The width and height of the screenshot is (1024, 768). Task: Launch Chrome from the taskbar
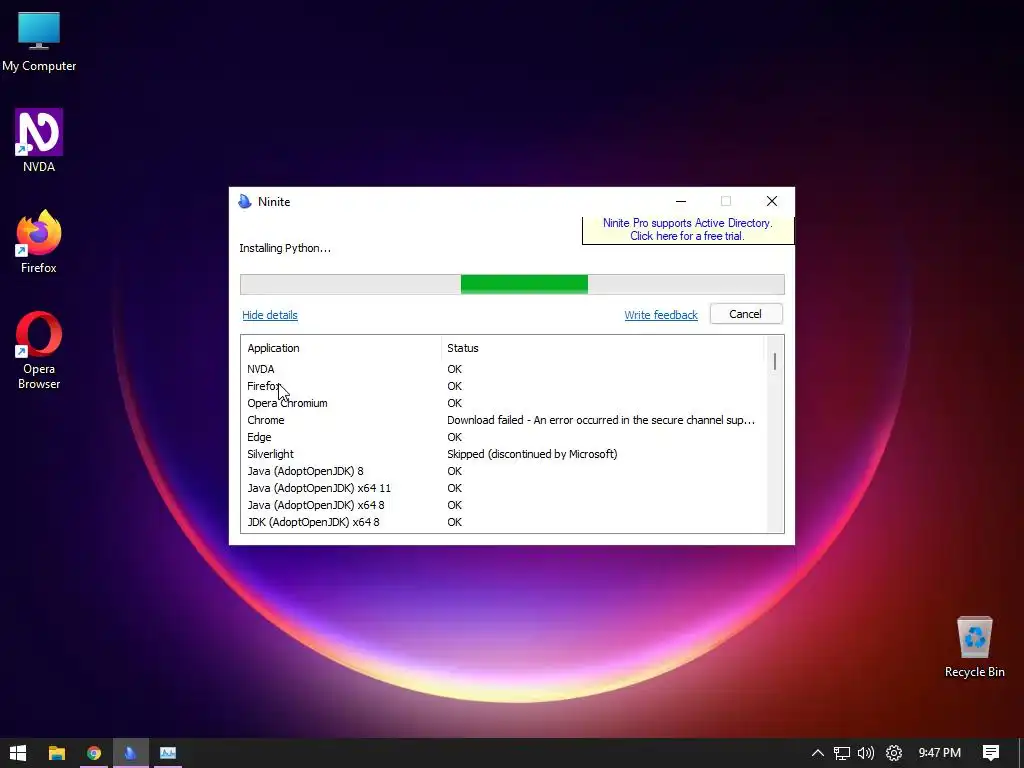[94, 753]
